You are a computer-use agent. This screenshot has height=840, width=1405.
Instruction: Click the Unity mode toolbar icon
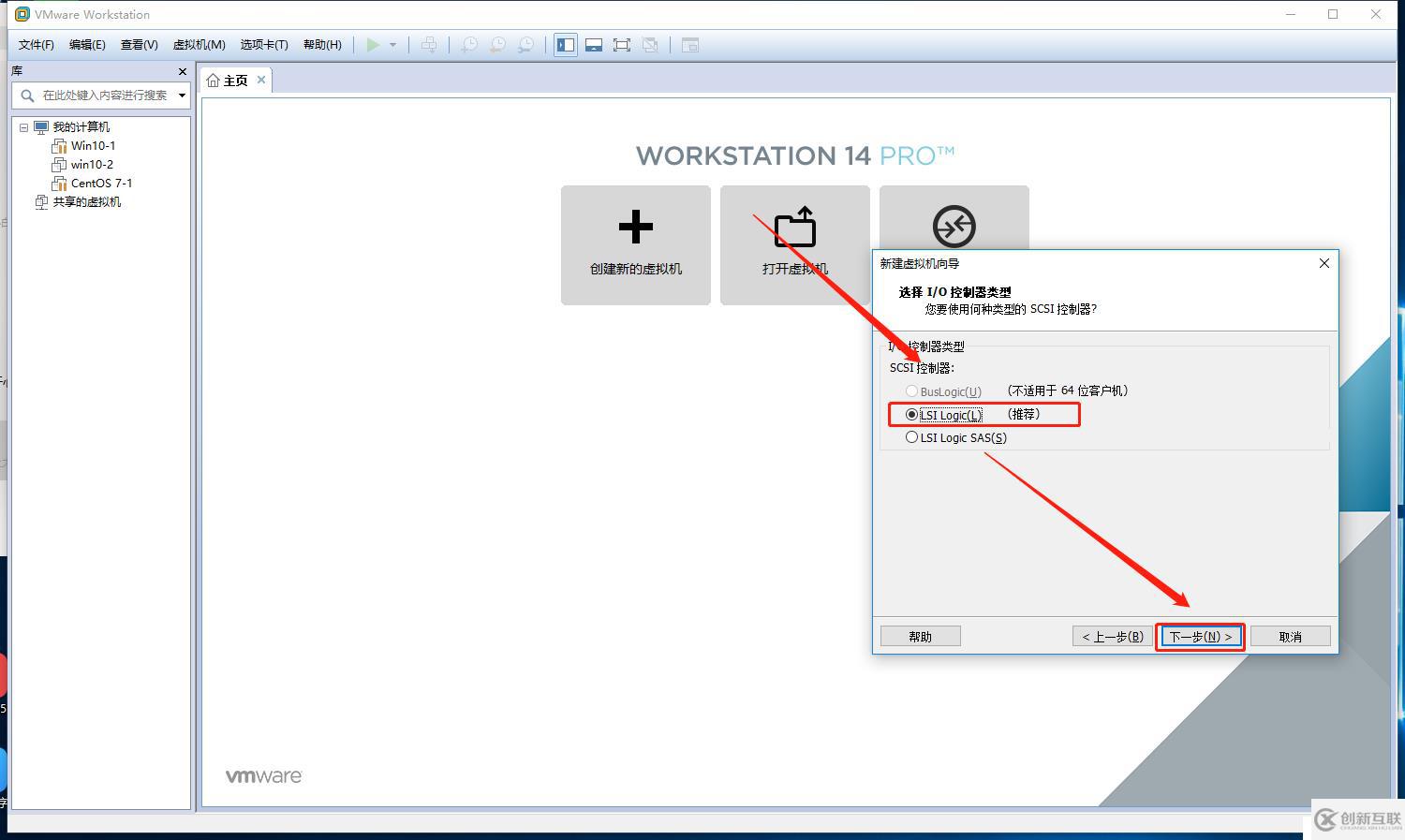(x=650, y=45)
